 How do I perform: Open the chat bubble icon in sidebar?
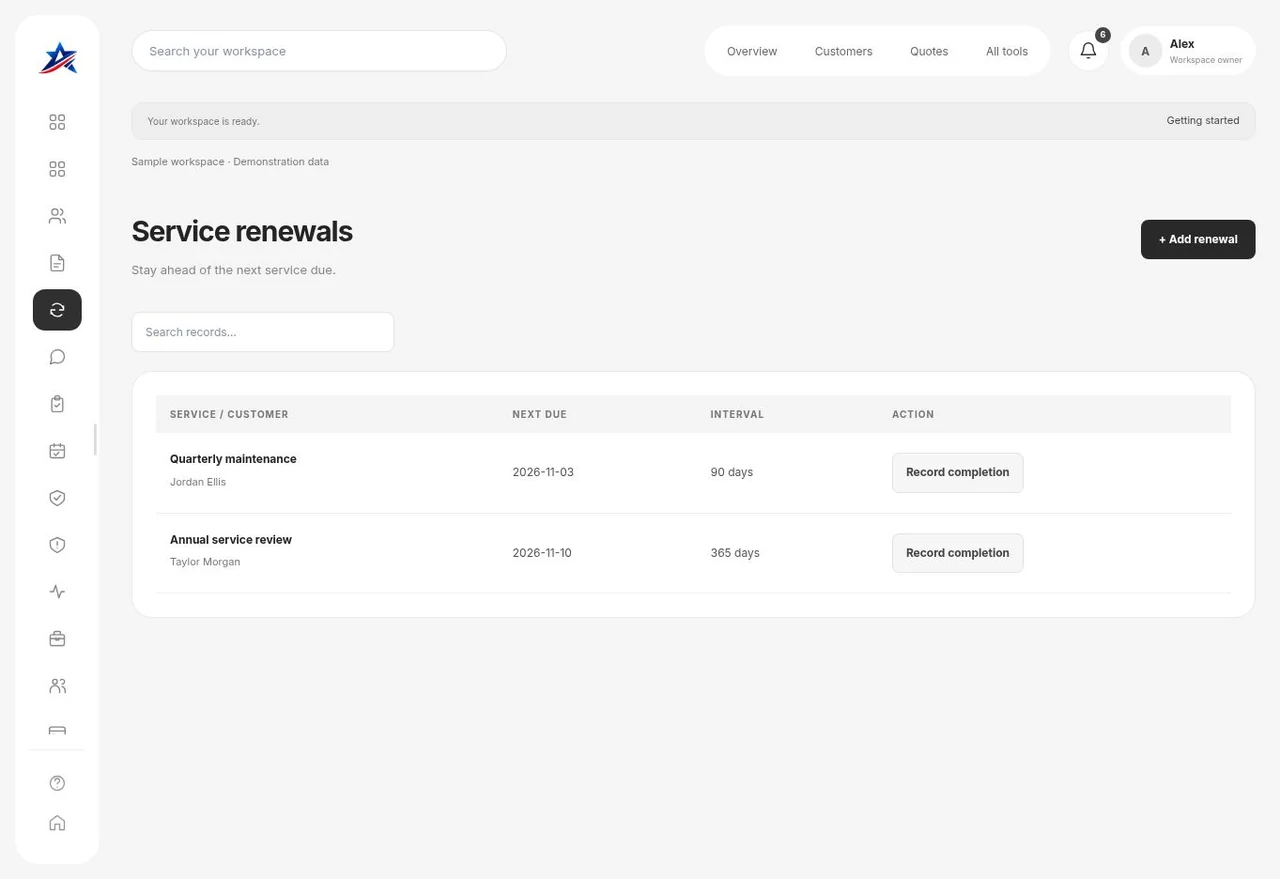coord(57,357)
